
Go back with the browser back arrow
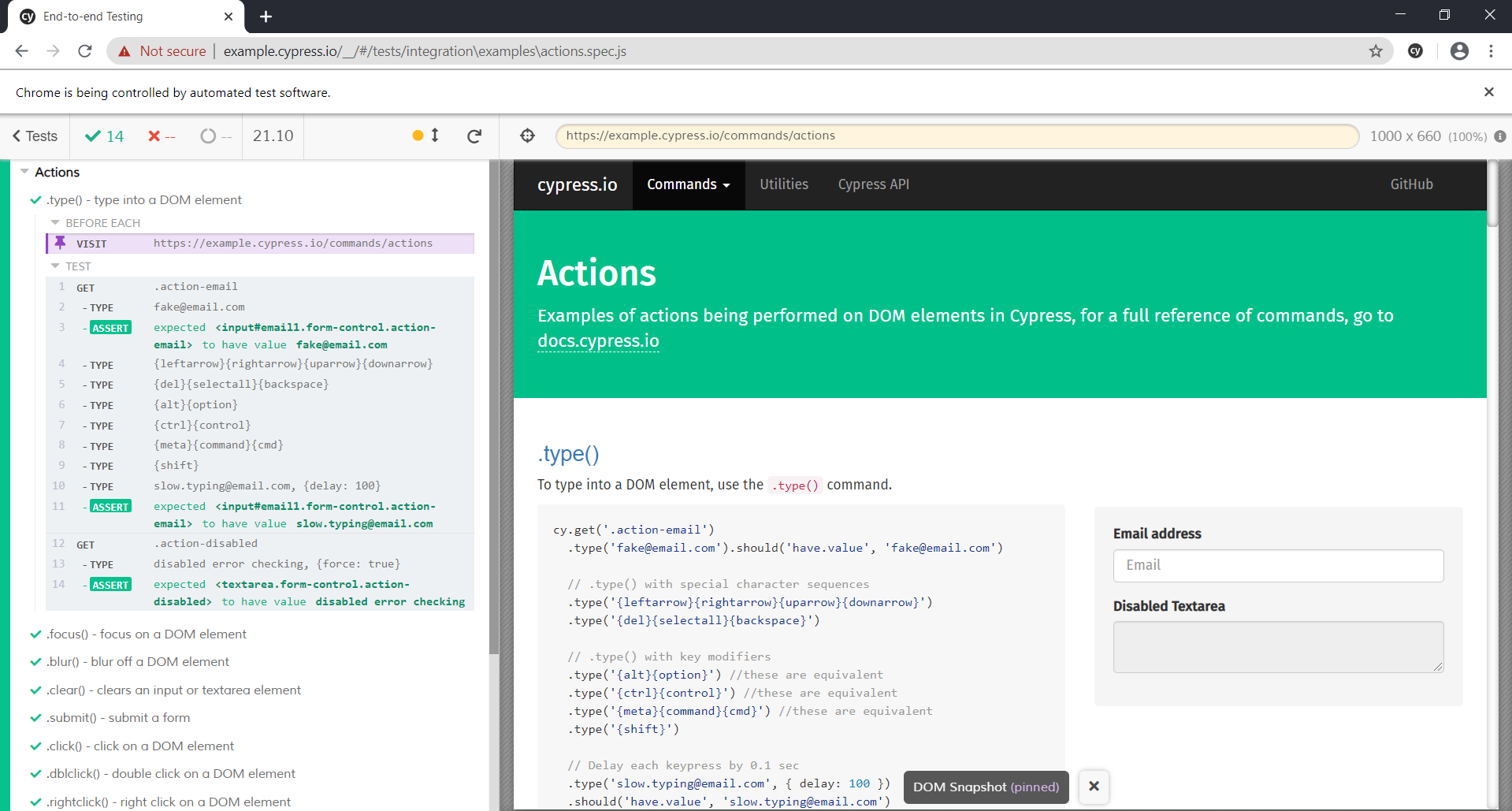[21, 51]
